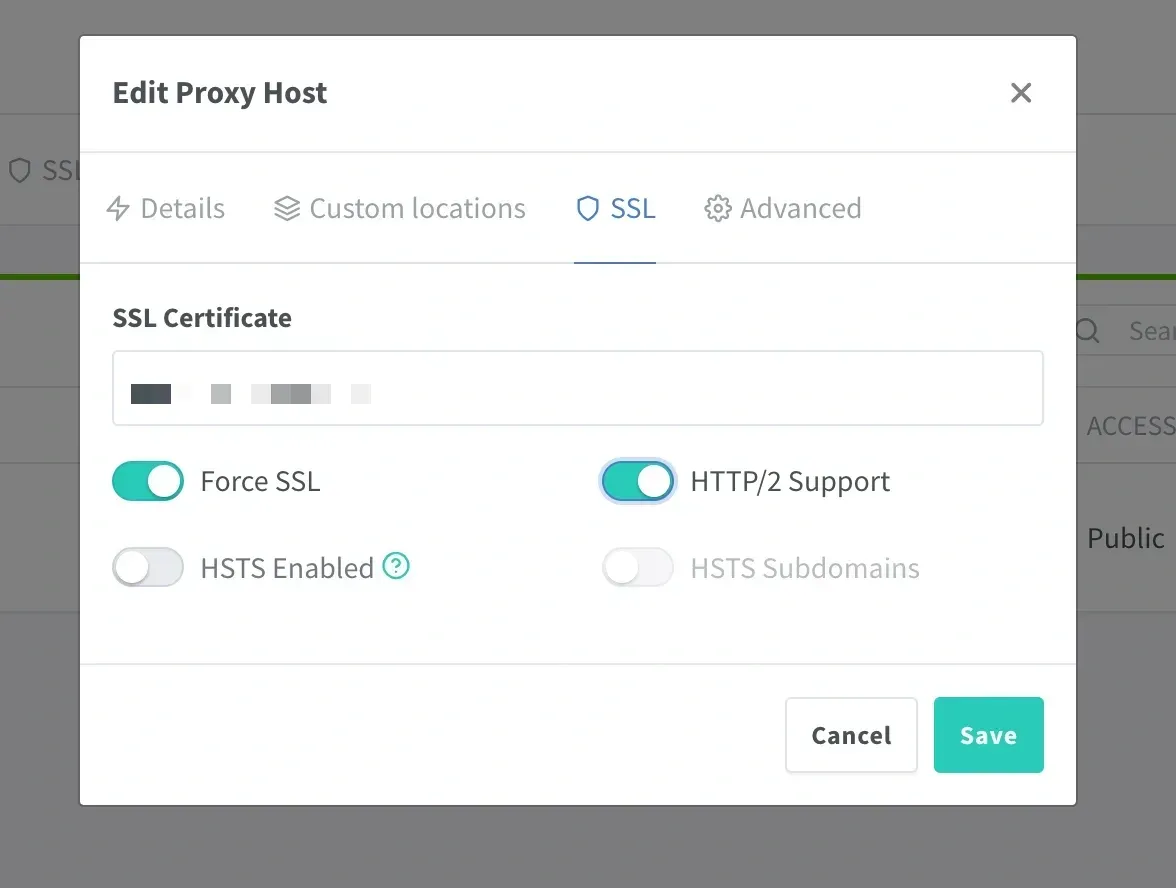Screen dimensions: 1176x888
Task: Click the HSTS Enabled label text
Action: 287,568
